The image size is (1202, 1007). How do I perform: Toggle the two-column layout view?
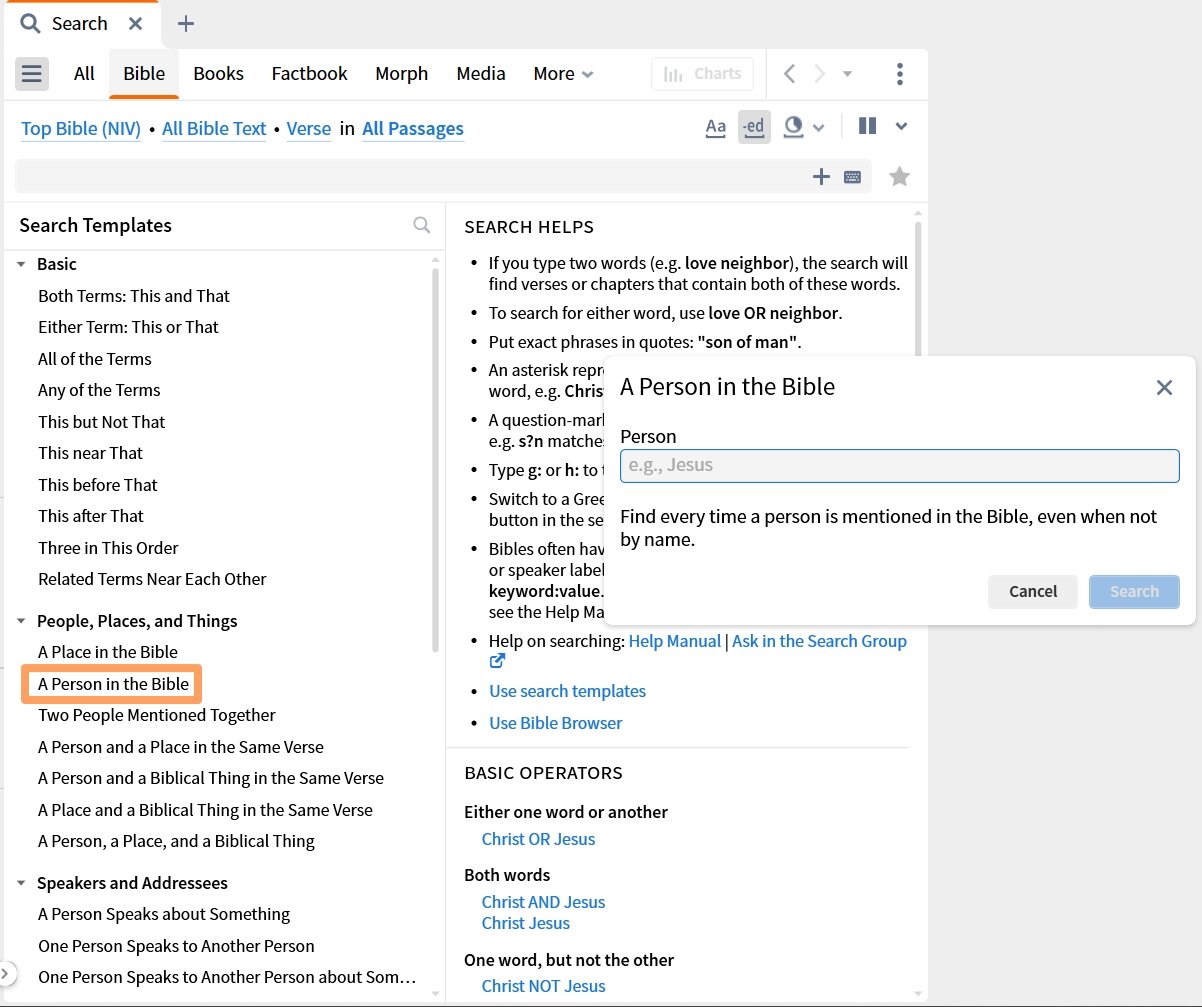[x=867, y=127]
